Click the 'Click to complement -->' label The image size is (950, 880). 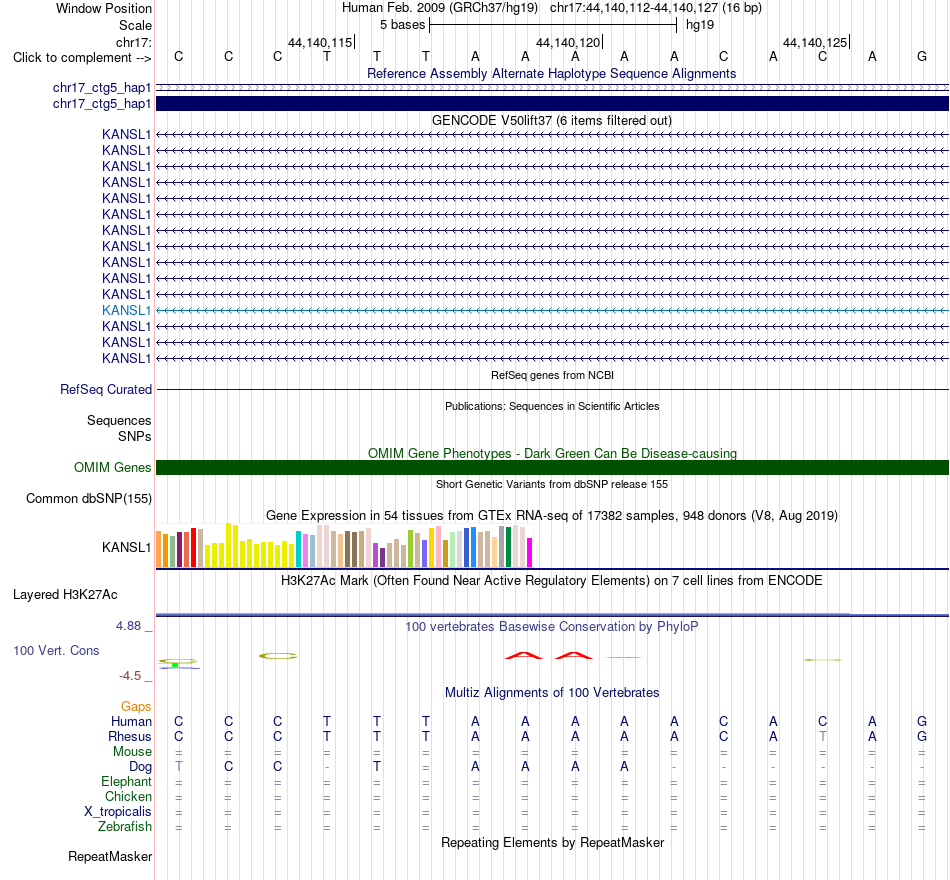pos(82,58)
